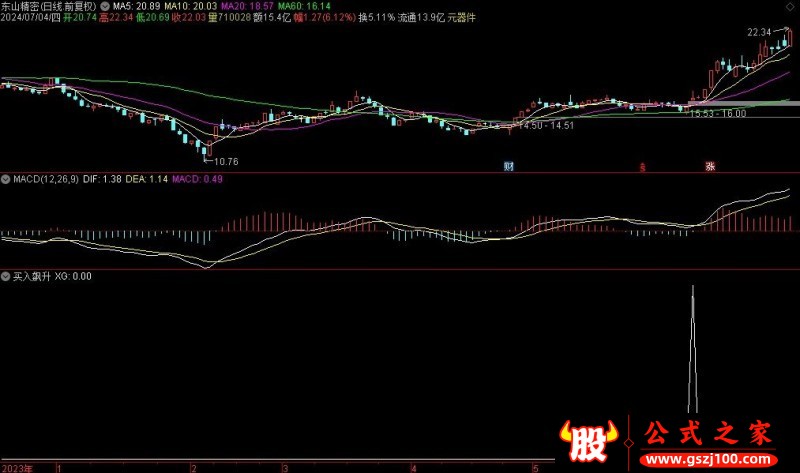This screenshot has width=800, height=473.
Task: Click the float shares 流通13.9亿
Action: click(421, 17)
